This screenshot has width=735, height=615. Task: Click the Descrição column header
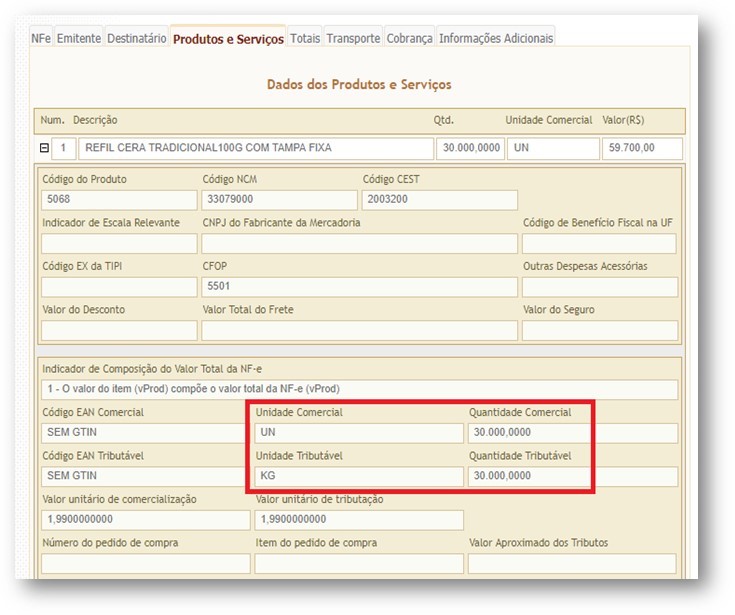pos(95,120)
